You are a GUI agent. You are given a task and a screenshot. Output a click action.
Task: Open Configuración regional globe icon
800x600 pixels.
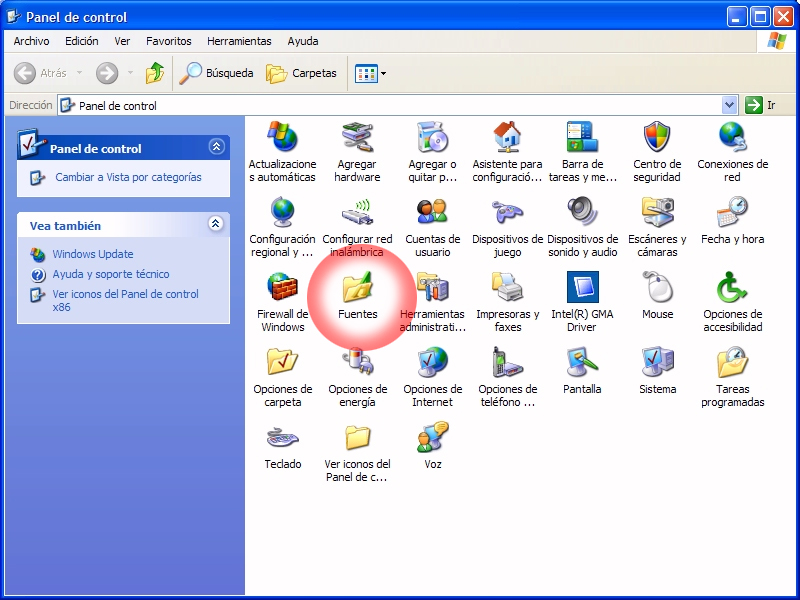(282, 212)
